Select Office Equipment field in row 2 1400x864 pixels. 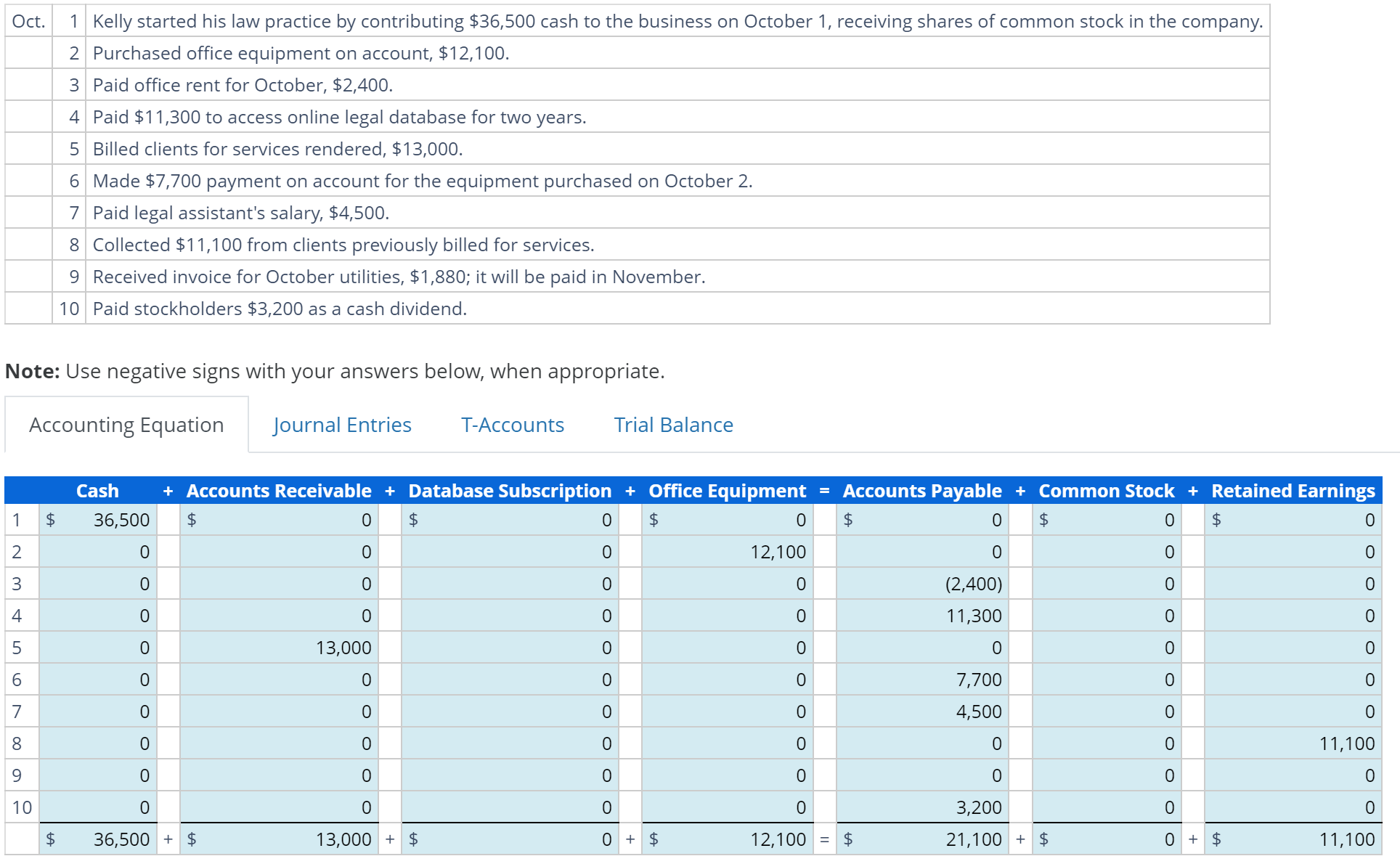coord(728,552)
